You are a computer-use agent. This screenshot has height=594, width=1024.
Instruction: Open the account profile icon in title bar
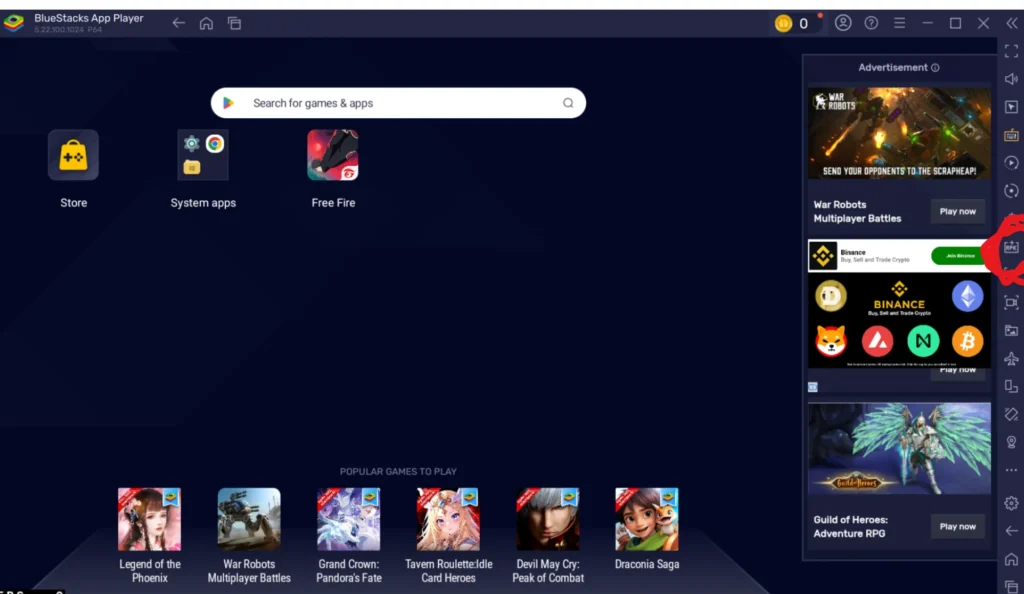843,23
